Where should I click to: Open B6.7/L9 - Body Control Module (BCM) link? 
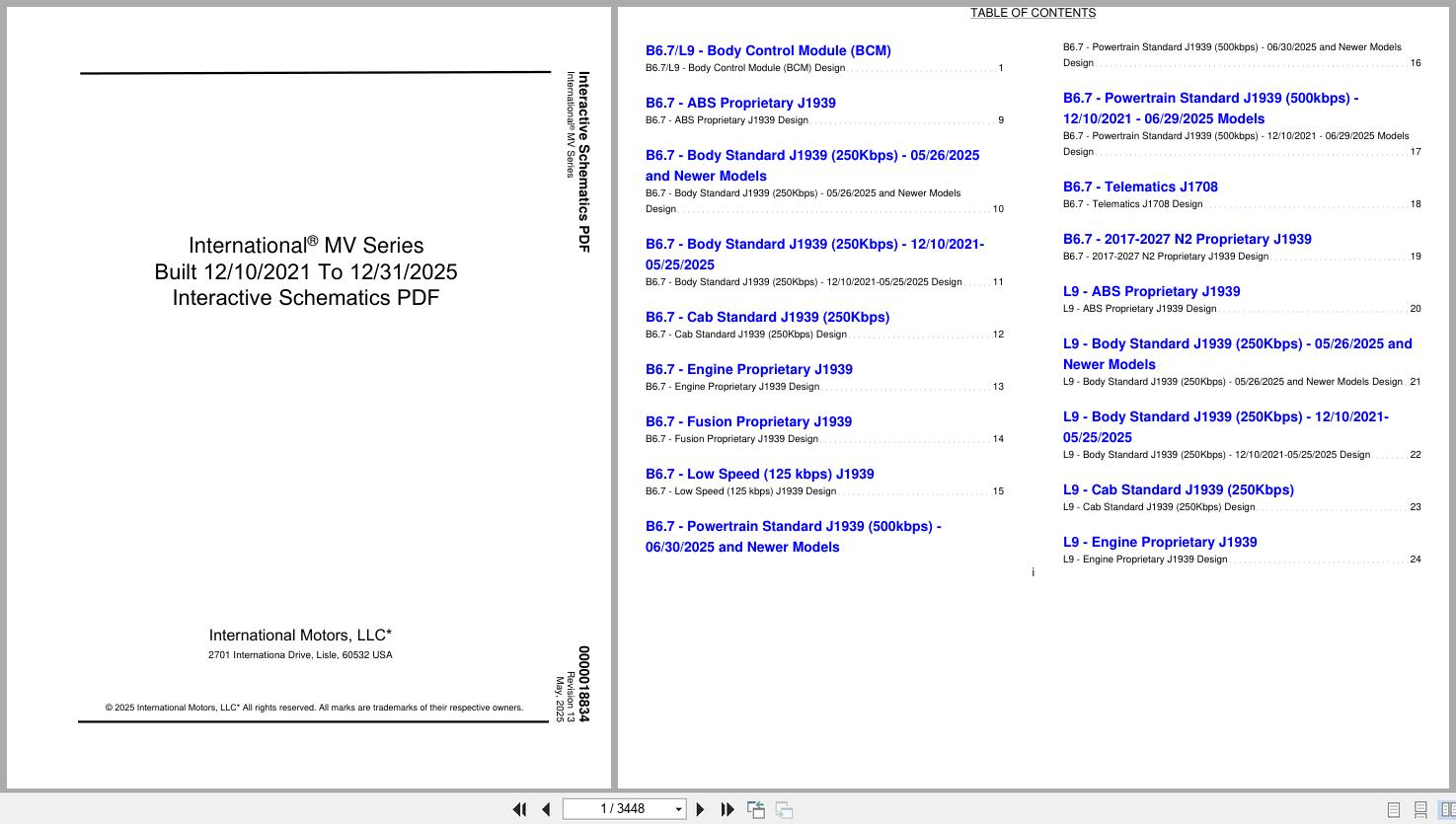(768, 50)
